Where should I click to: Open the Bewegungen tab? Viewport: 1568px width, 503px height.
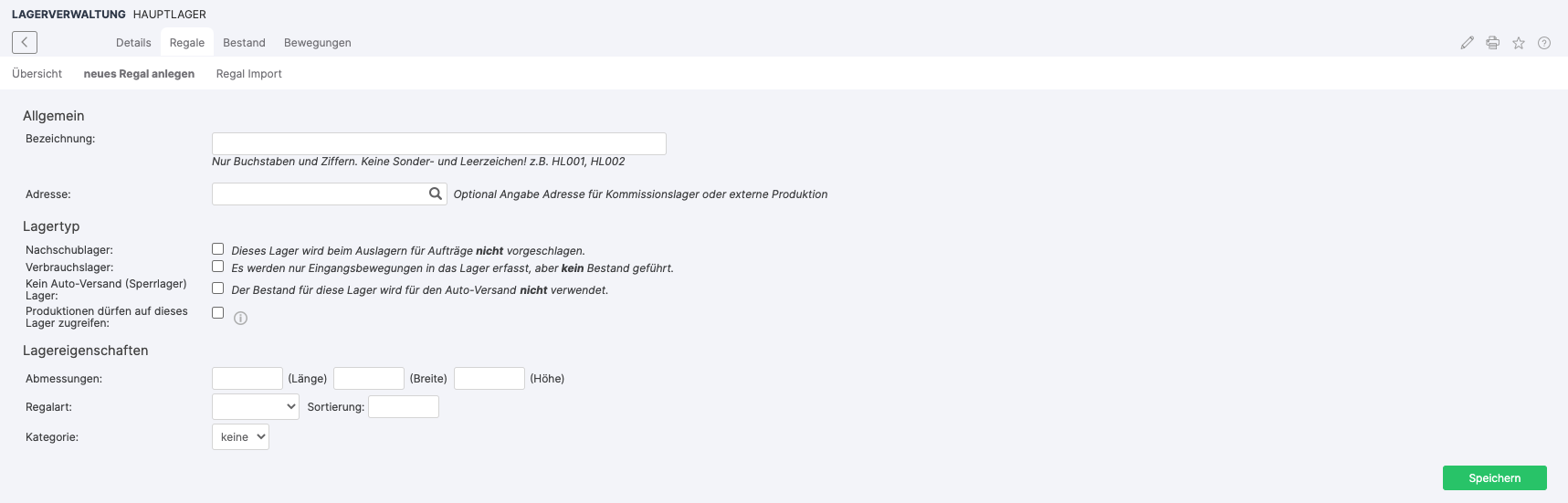tap(317, 43)
